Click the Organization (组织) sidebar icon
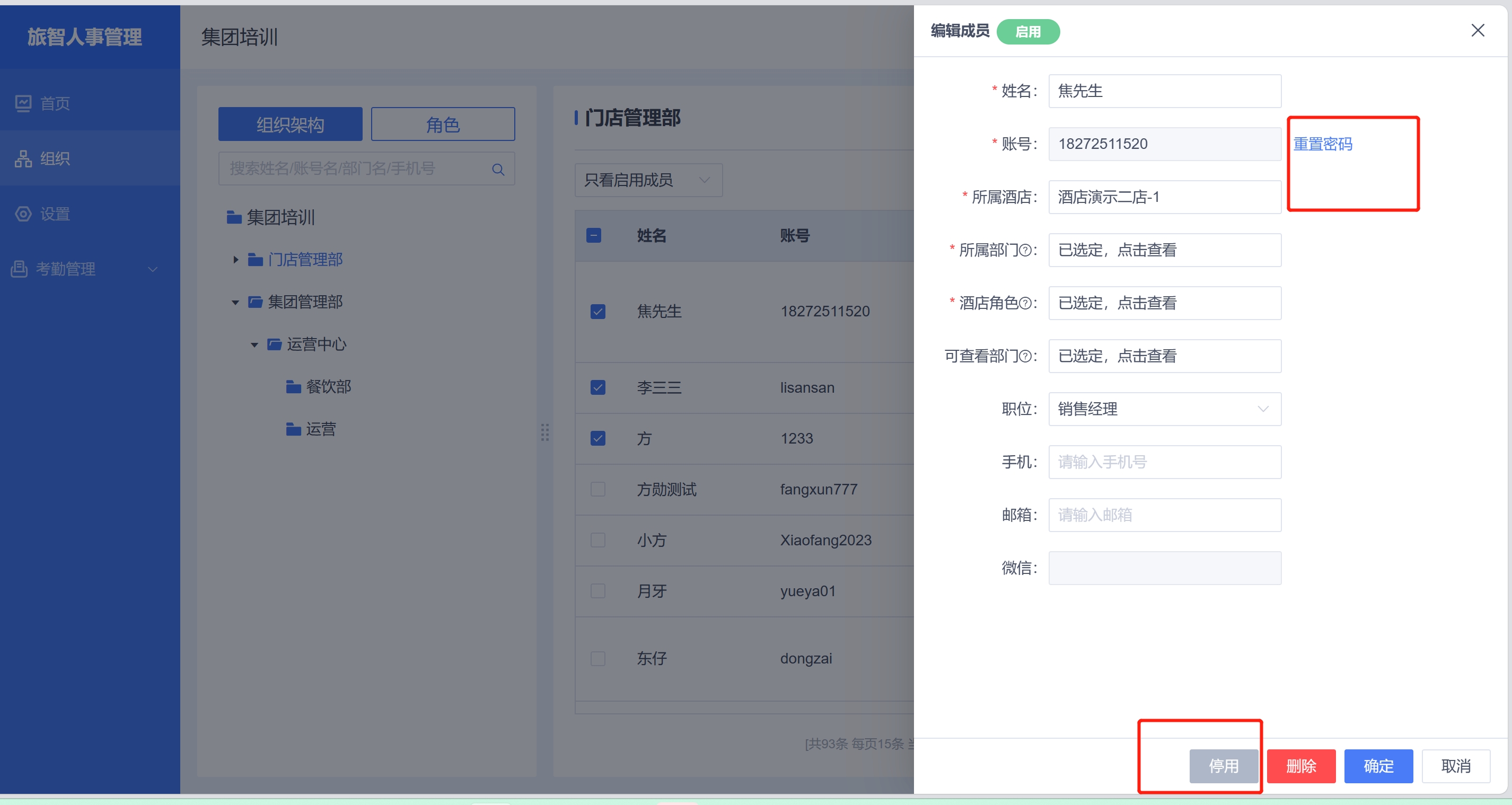The width and height of the screenshot is (1512, 805). click(23, 158)
